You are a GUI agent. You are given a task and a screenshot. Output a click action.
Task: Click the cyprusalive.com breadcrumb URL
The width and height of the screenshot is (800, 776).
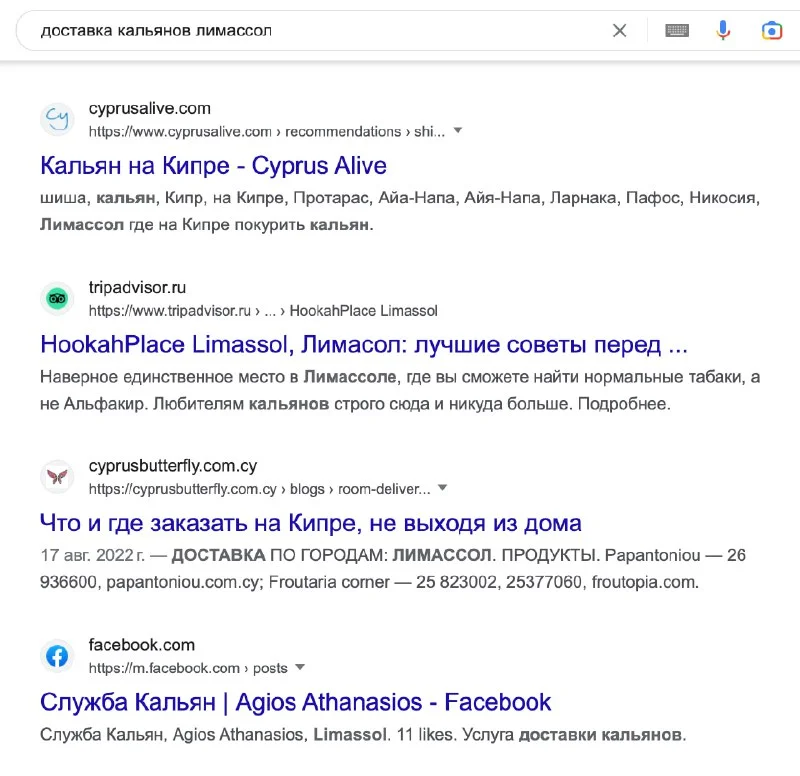tap(265, 131)
